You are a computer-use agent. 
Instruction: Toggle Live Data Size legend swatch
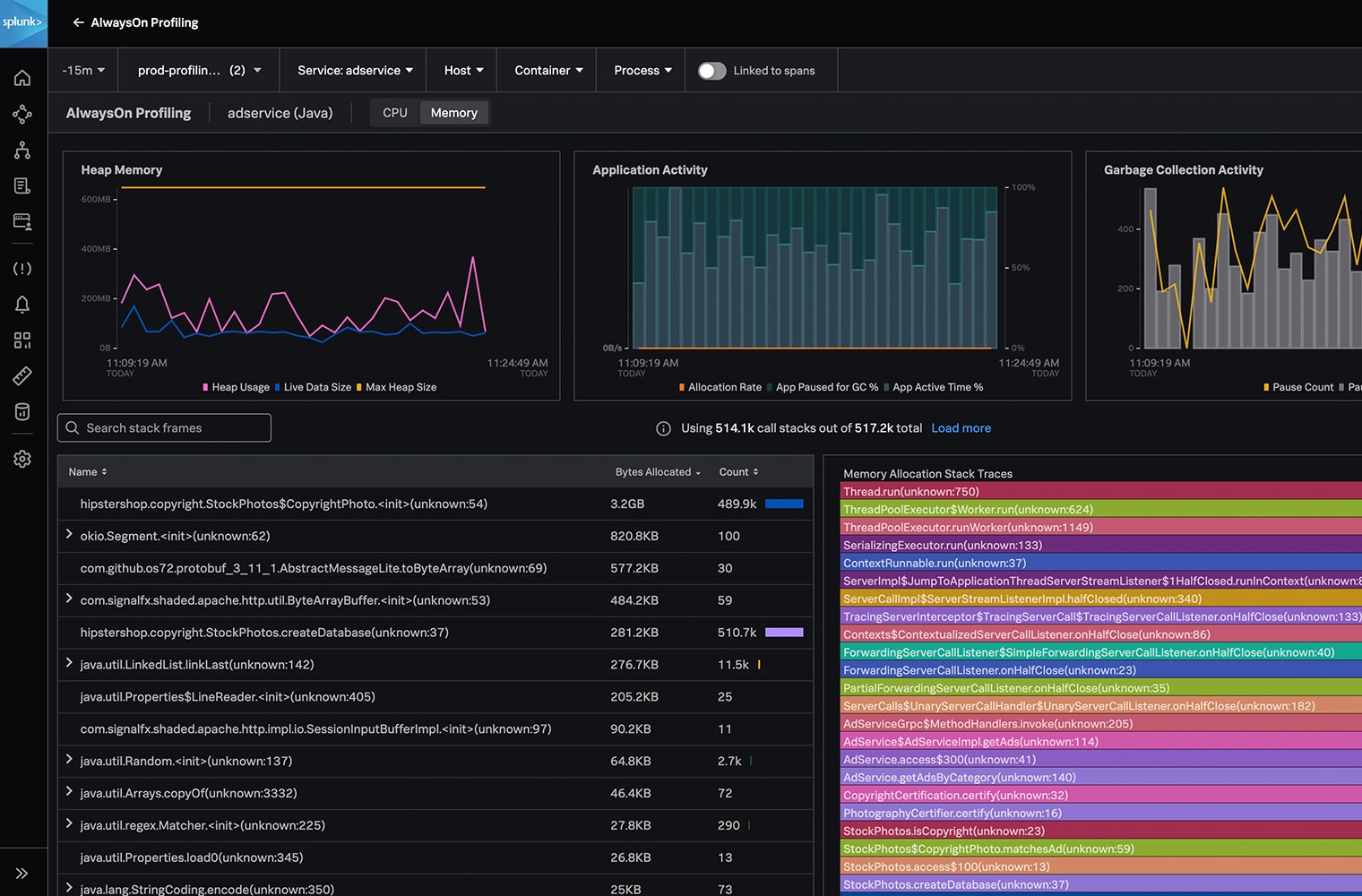pos(278,387)
